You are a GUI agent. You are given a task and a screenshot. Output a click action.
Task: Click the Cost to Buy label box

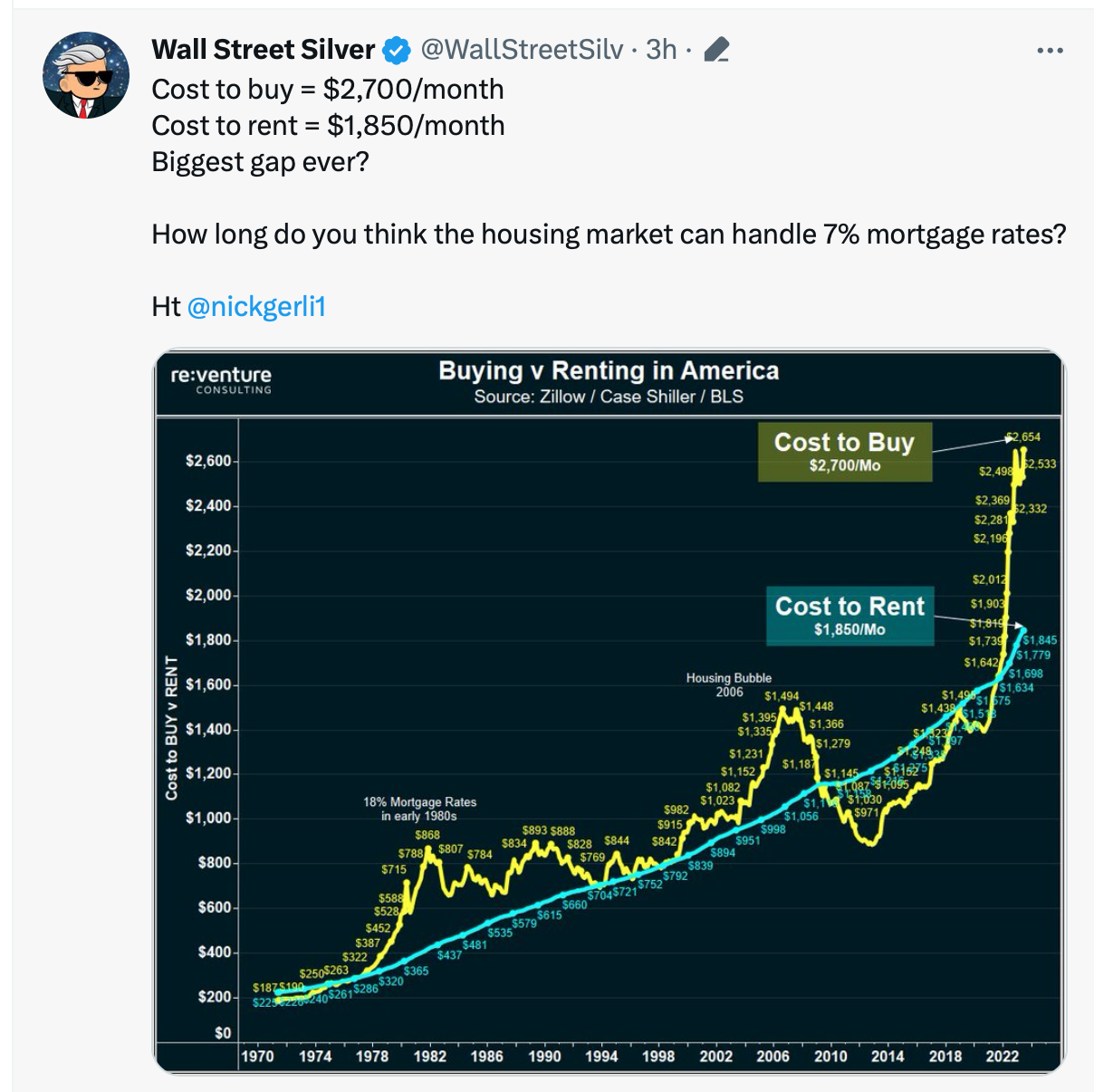point(844,451)
